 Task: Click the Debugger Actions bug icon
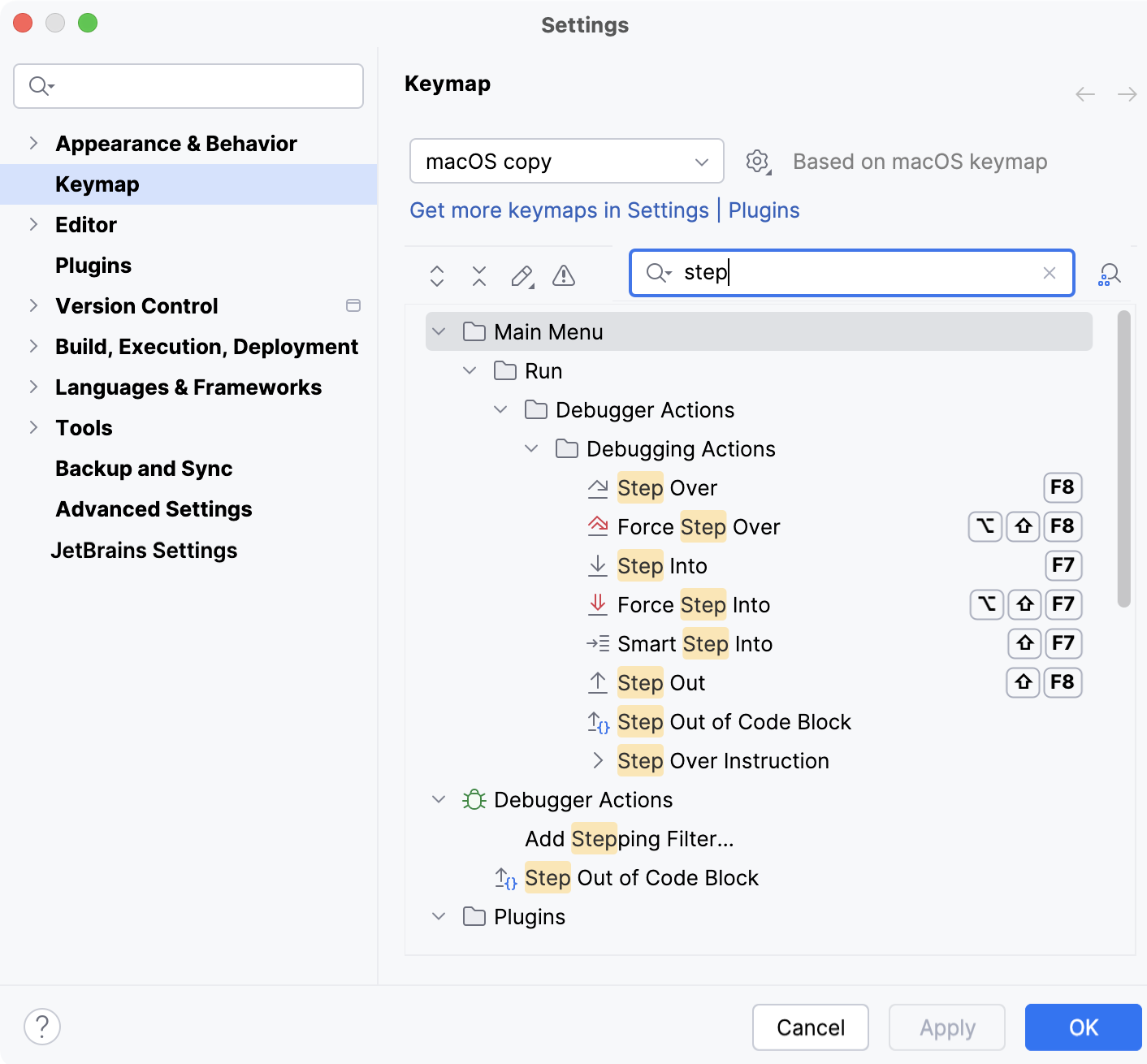point(473,800)
